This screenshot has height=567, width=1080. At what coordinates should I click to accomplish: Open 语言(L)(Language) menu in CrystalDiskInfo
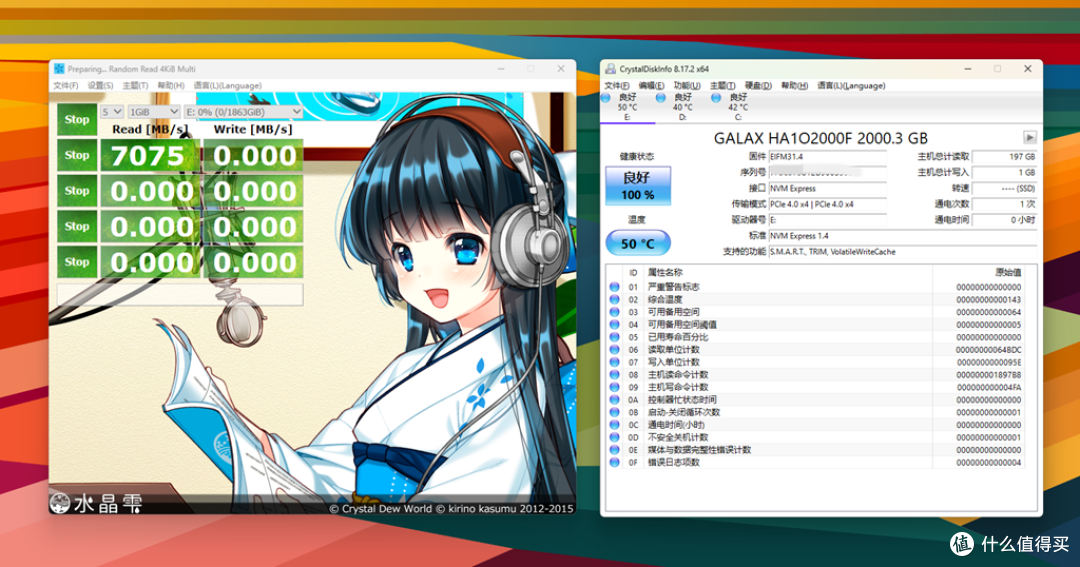851,85
